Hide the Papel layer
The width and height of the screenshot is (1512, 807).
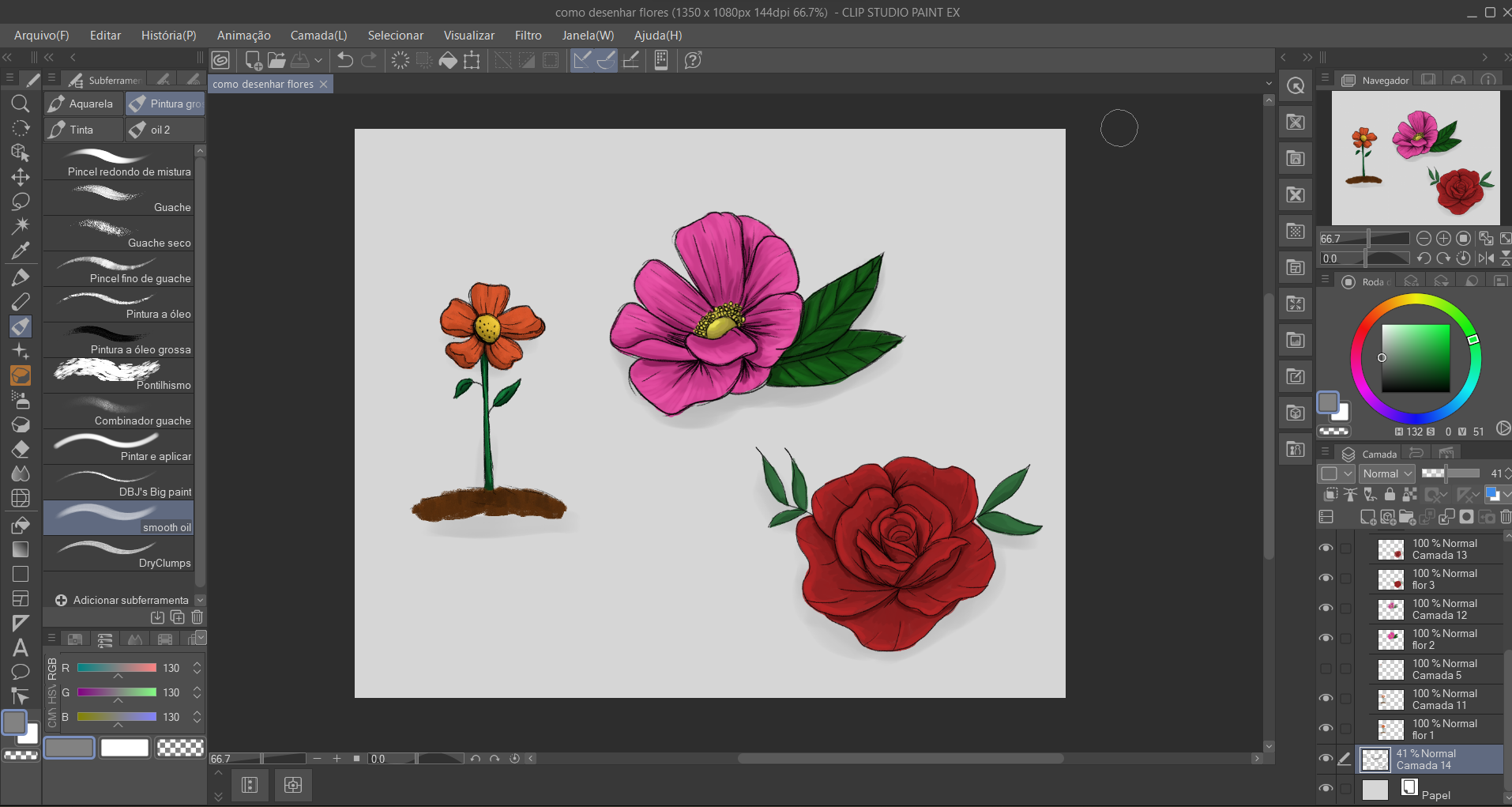1326,789
